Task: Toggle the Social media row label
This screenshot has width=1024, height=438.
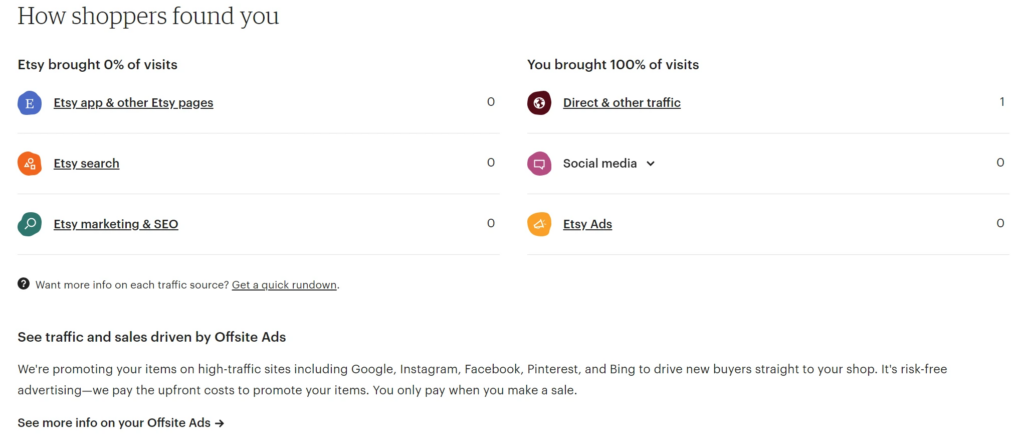Action: (x=600, y=163)
